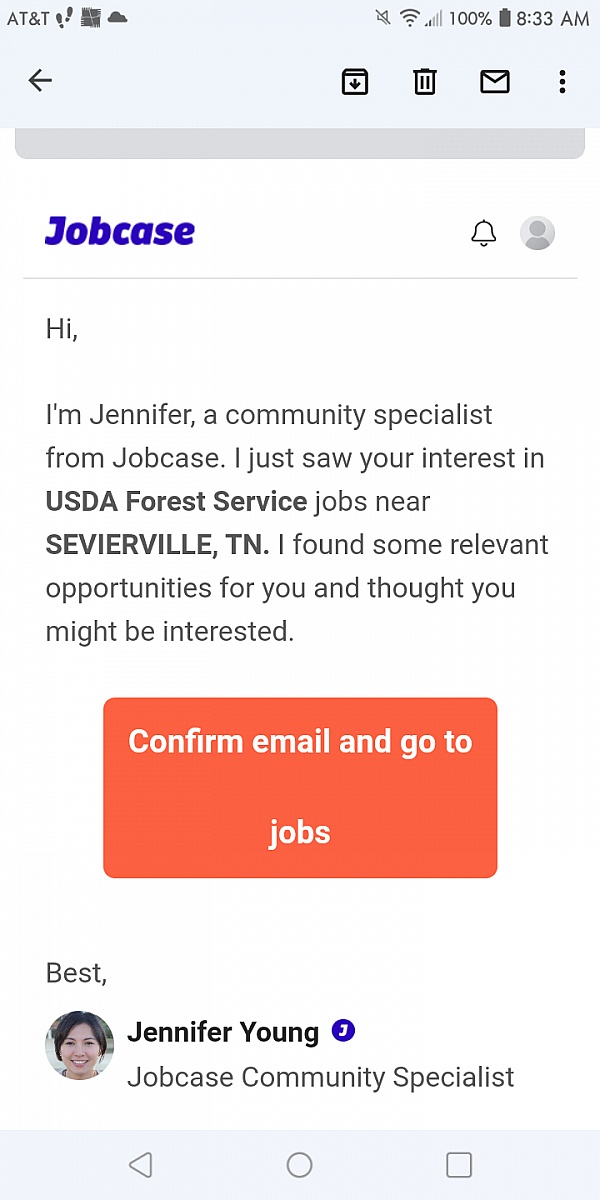Tap the Wi-Fi signal status icon
Viewport: 600px width, 1200px height.
410,18
